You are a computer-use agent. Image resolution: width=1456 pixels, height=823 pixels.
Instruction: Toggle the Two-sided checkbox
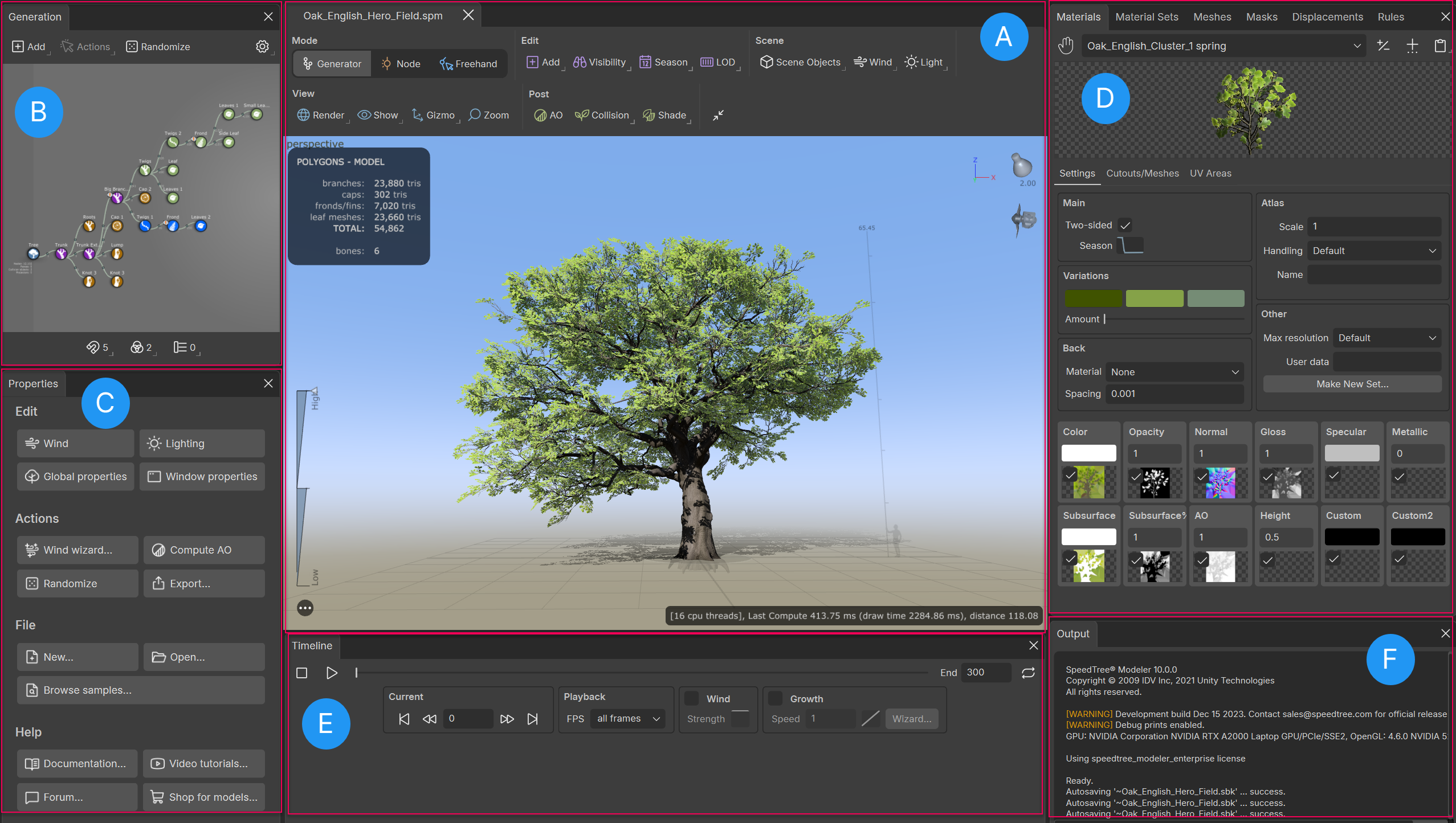1125,225
